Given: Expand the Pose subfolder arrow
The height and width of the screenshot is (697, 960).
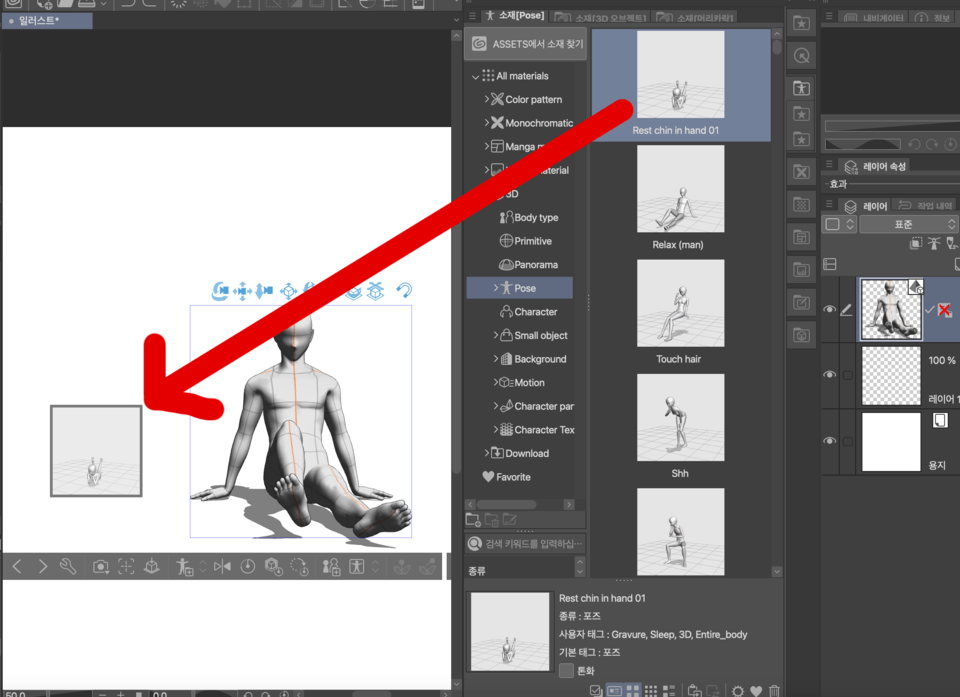Looking at the screenshot, I should point(496,287).
